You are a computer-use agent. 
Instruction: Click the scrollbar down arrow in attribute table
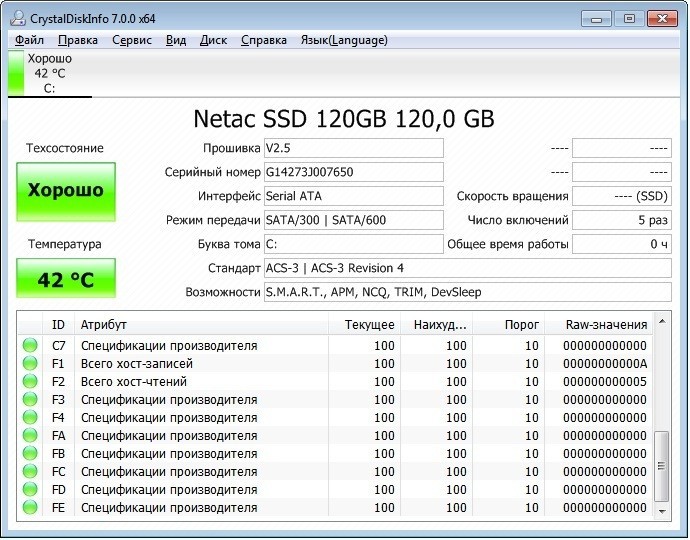[x=662, y=511]
